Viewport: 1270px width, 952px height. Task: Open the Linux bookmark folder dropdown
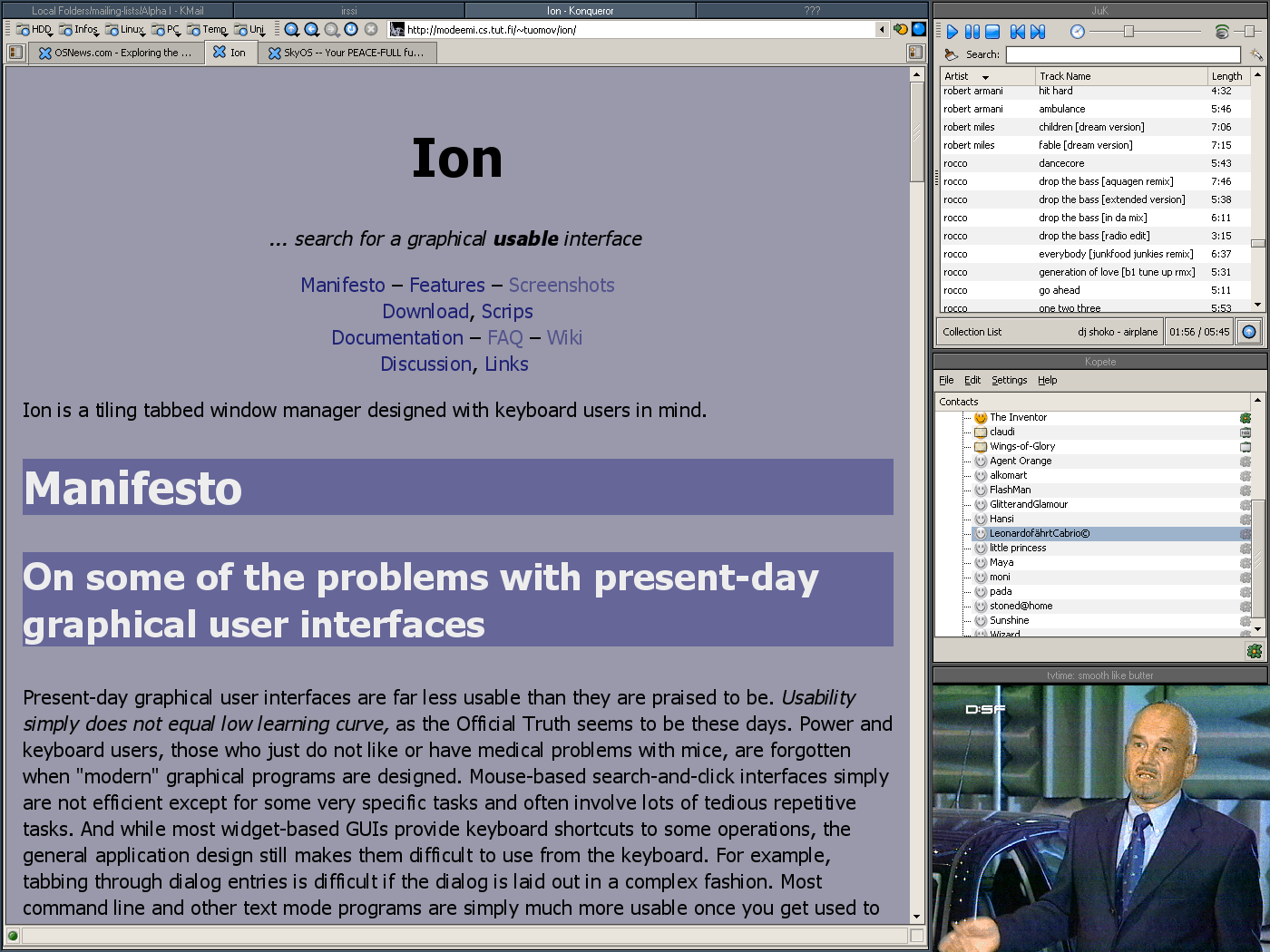point(125,30)
